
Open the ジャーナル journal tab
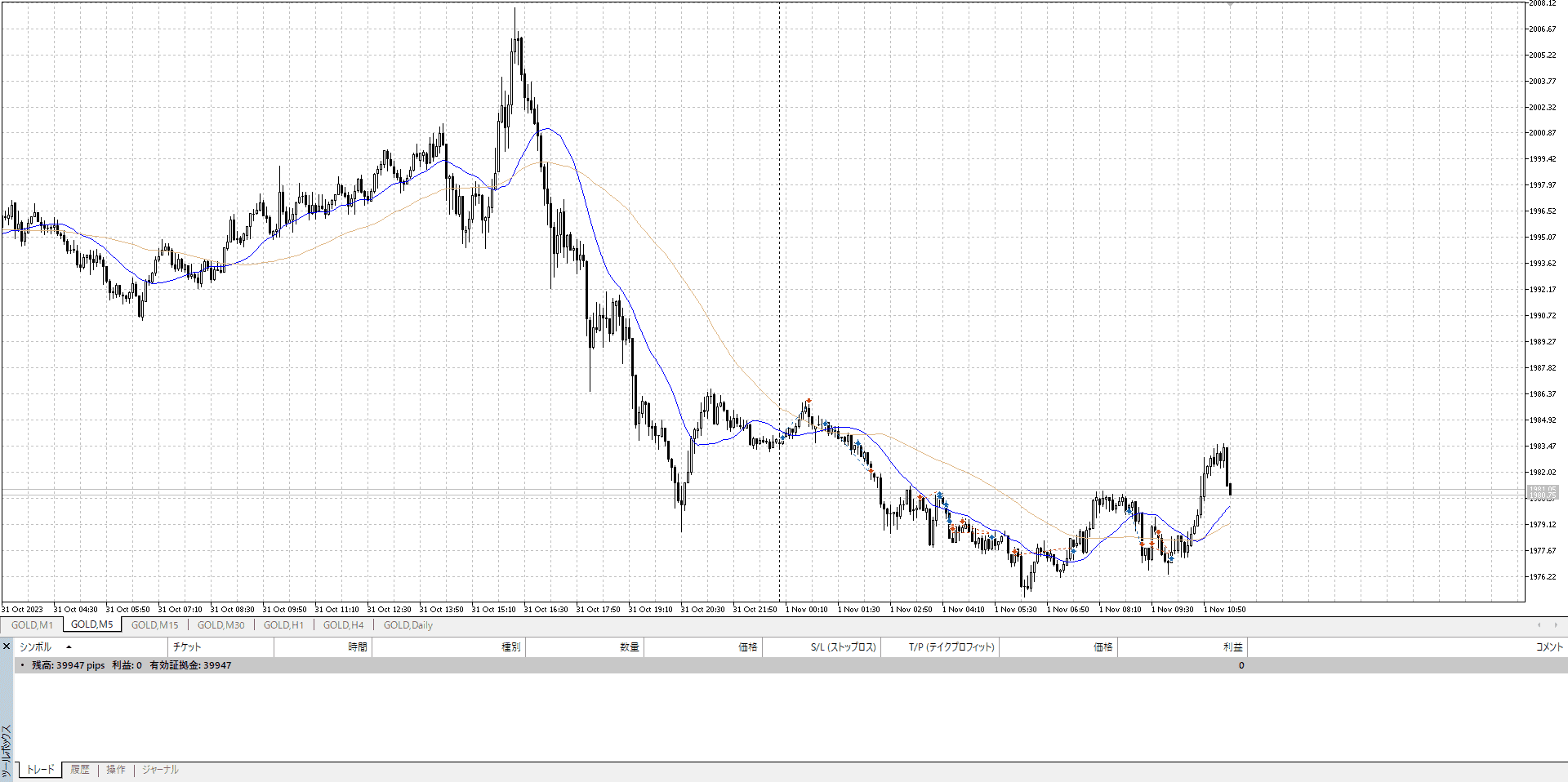pos(160,770)
